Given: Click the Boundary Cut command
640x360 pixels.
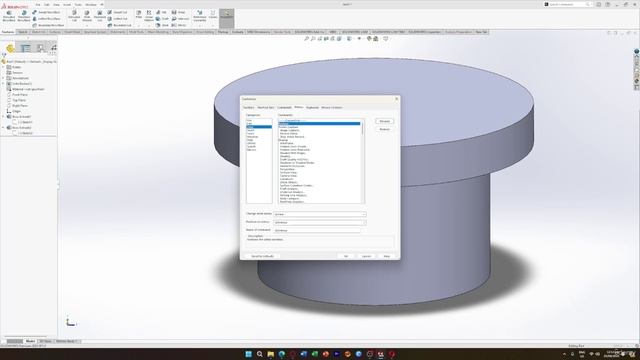Looking at the screenshot, I should click(x=120, y=25).
